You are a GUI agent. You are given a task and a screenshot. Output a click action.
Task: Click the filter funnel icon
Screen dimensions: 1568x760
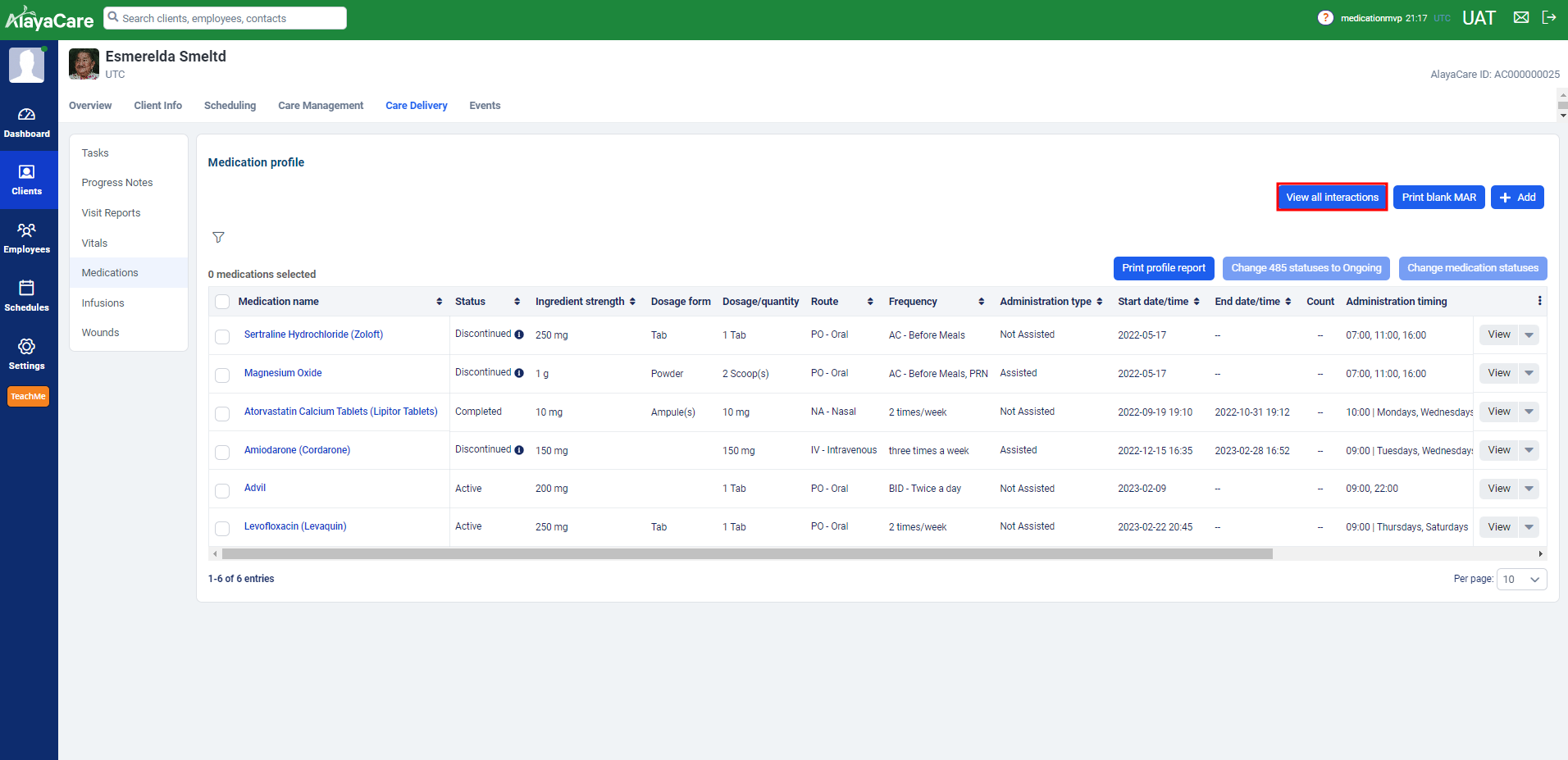218,238
